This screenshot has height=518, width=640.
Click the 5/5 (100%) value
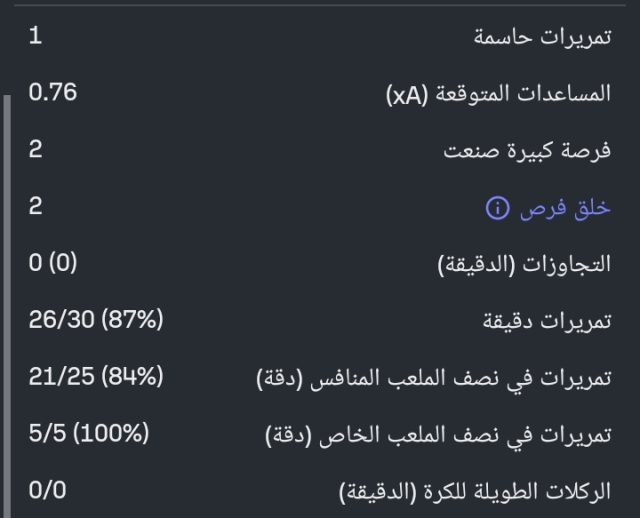click(x=89, y=434)
